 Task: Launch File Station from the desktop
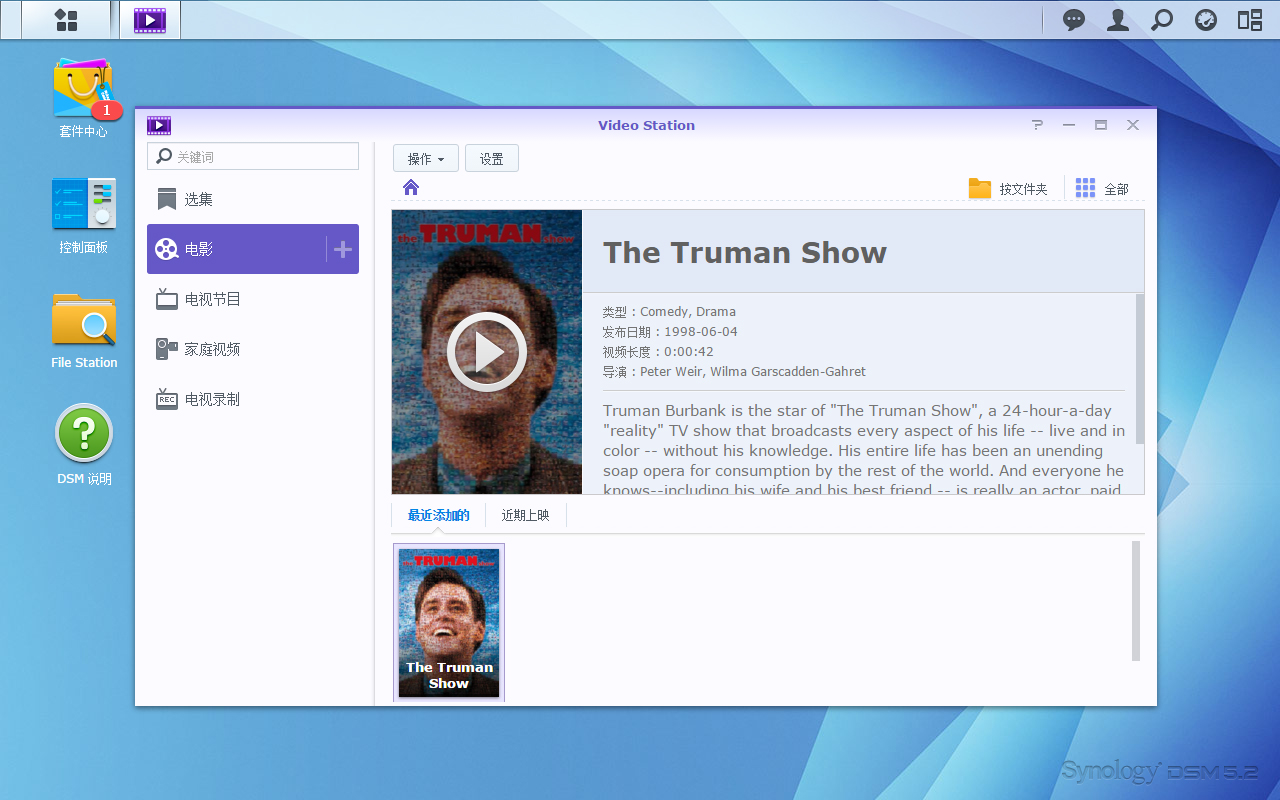tap(84, 322)
